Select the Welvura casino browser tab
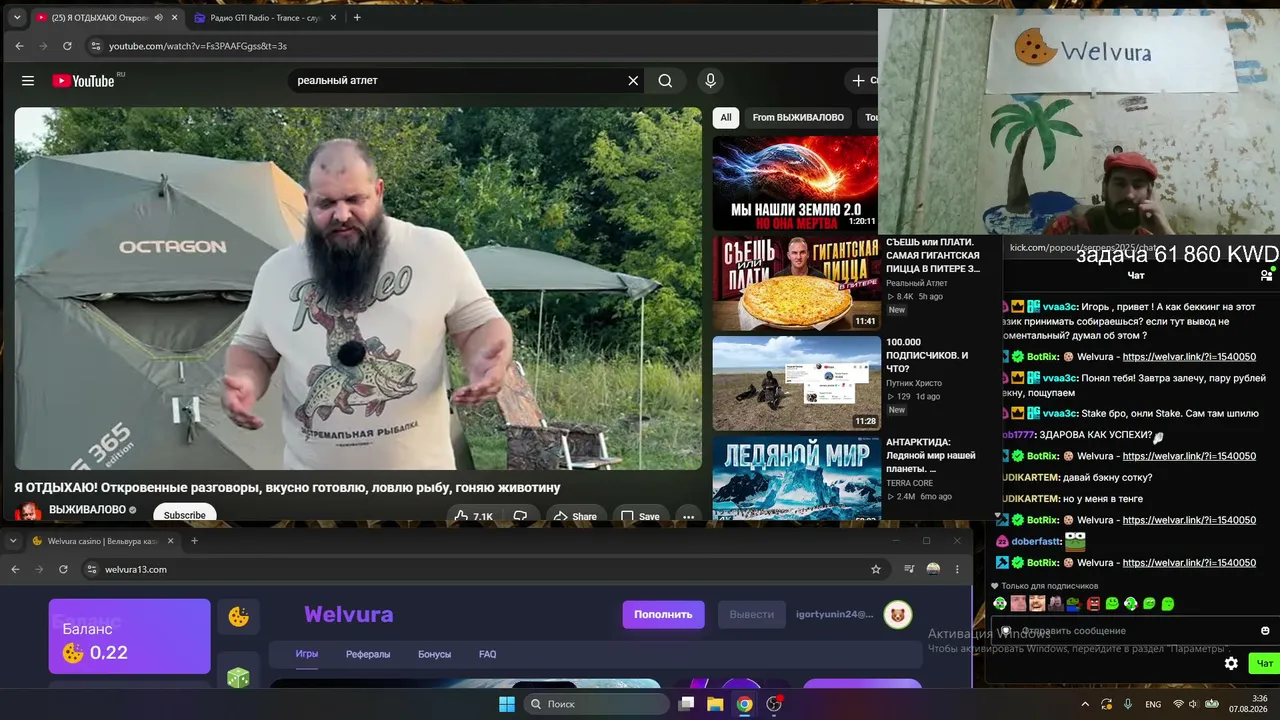The height and width of the screenshot is (720, 1280). pos(104,541)
